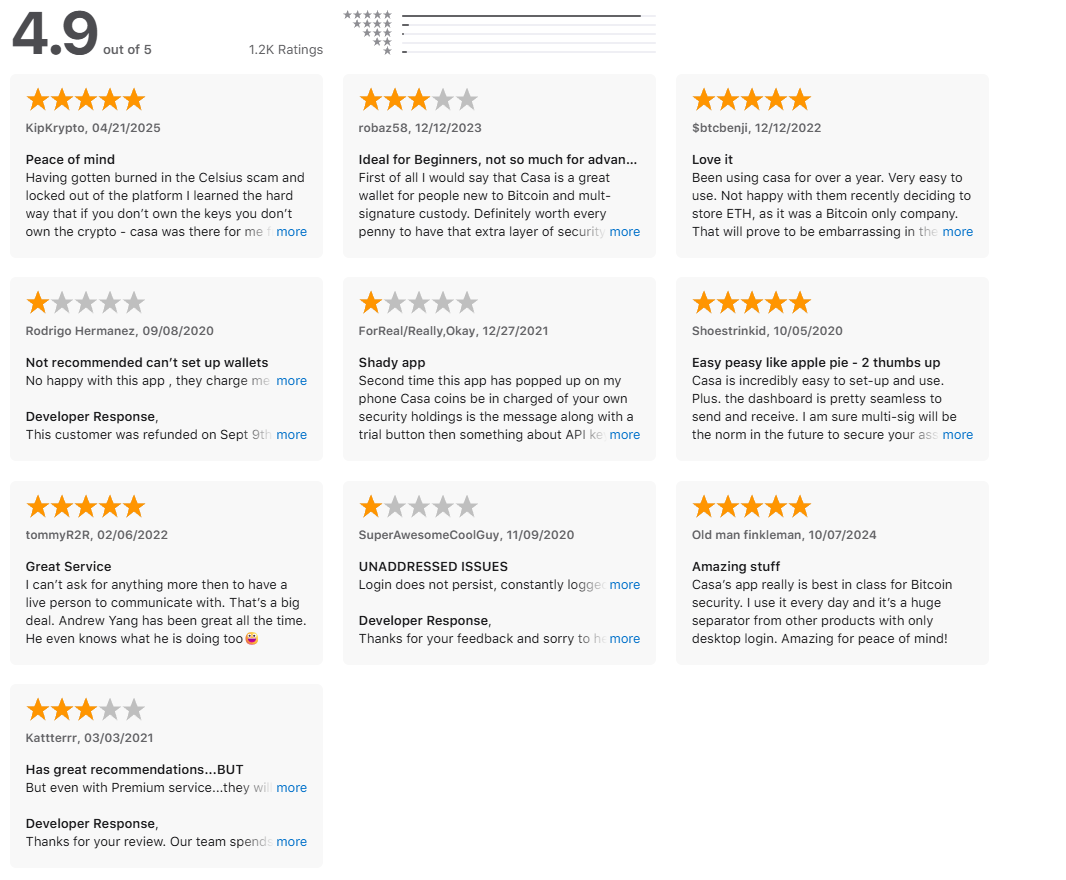Image resolution: width=1066 pixels, height=880 pixels.
Task: Click the star rating on tommyR2R's review
Action: pyautogui.click(x=86, y=507)
